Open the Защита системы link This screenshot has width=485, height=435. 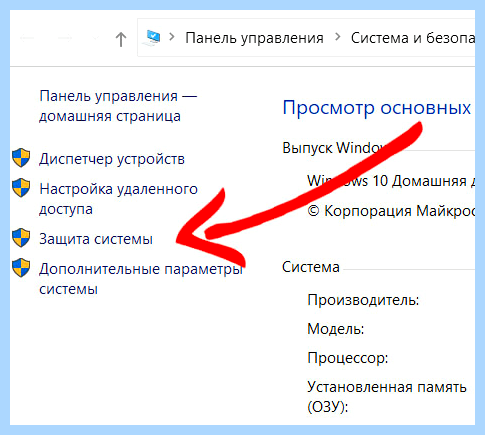[96, 239]
